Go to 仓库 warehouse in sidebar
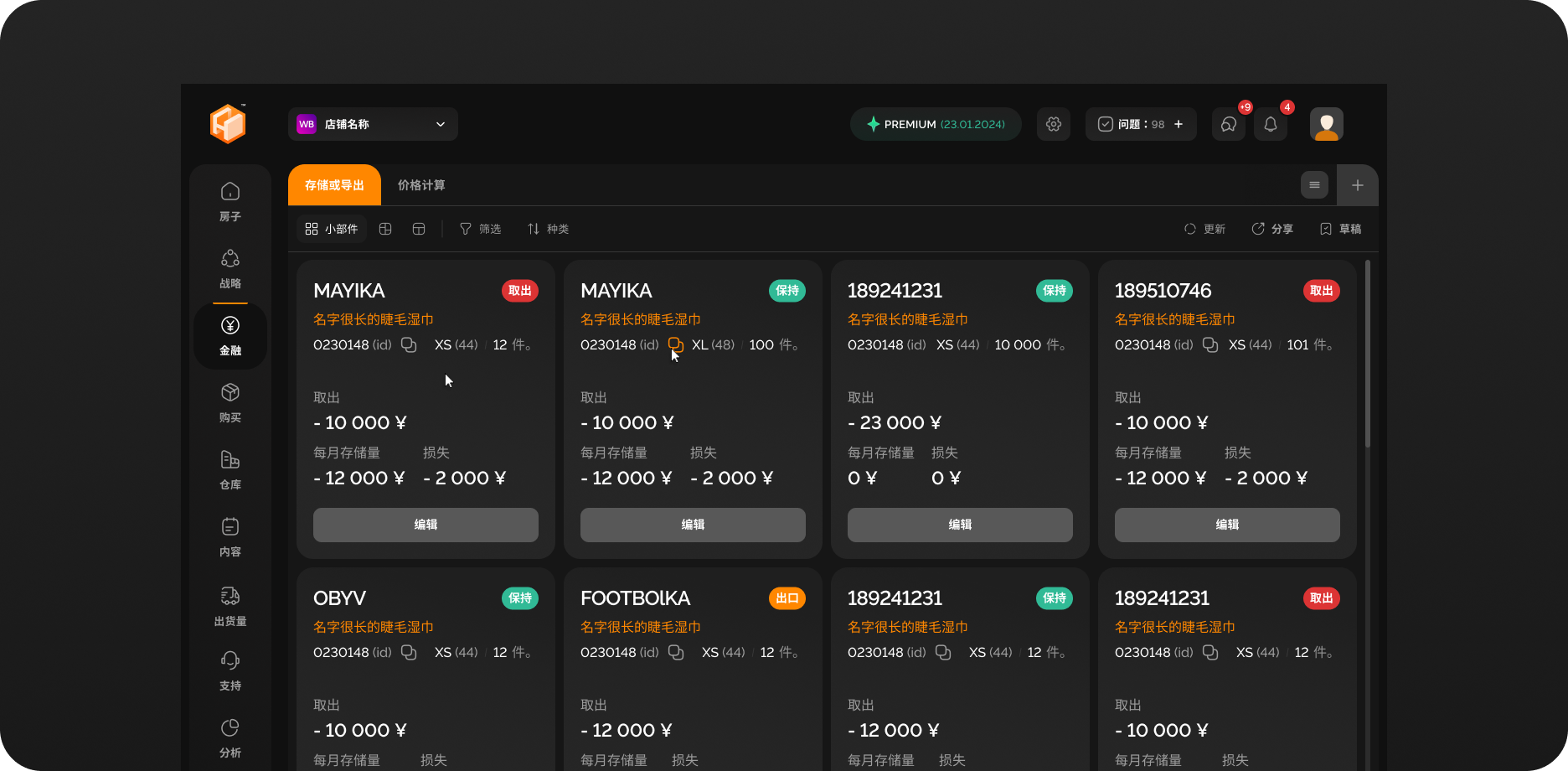 tap(230, 469)
